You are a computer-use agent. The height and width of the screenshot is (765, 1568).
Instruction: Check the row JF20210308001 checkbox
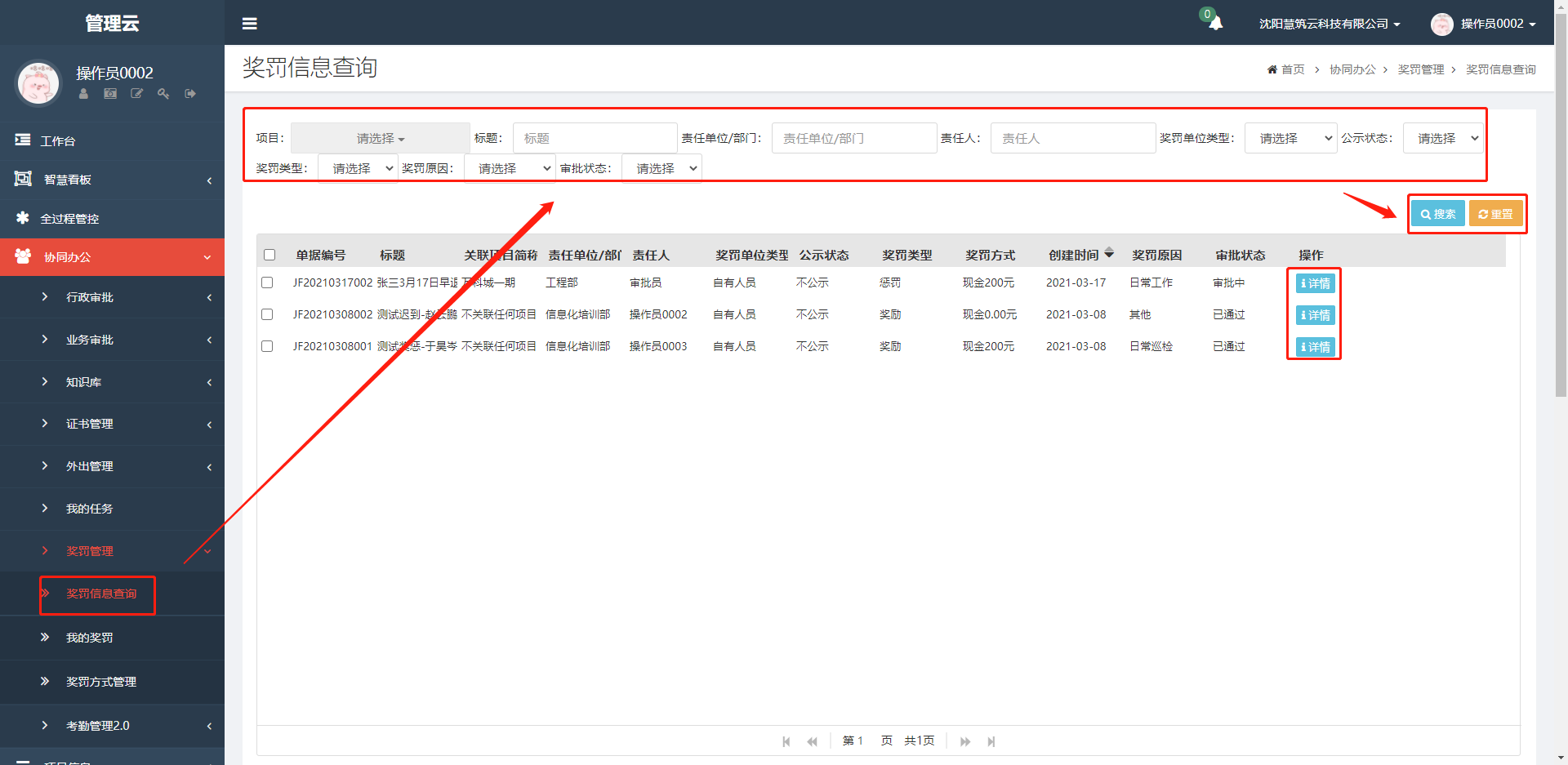[x=267, y=346]
